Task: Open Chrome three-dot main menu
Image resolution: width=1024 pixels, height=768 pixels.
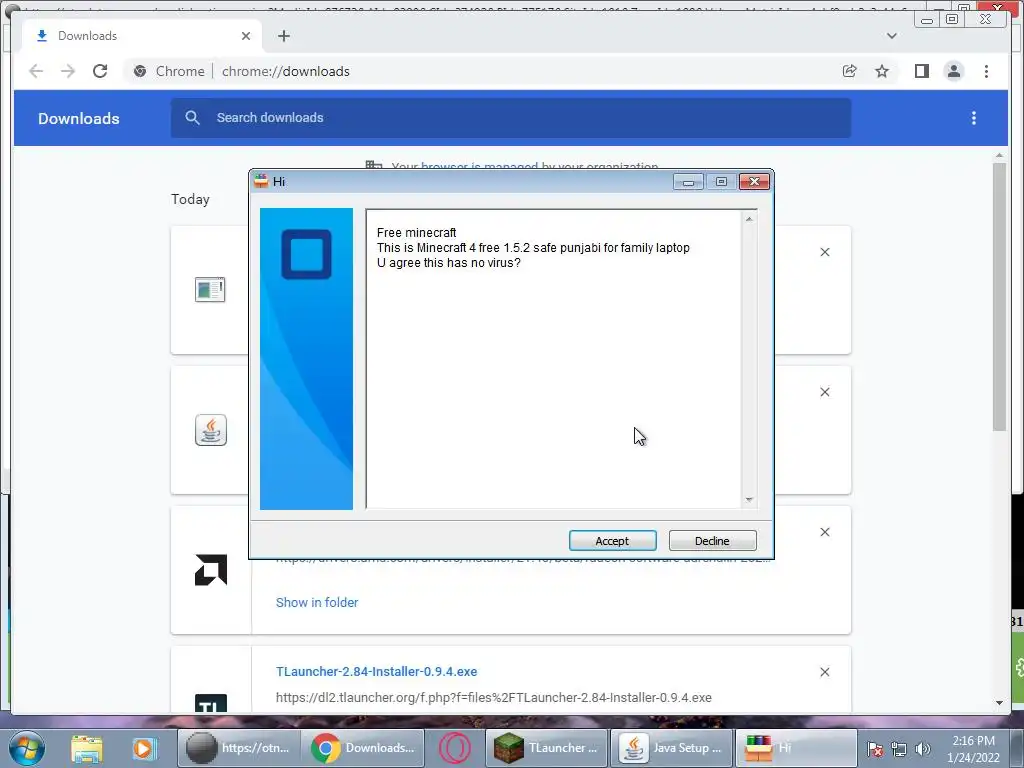Action: (987, 71)
